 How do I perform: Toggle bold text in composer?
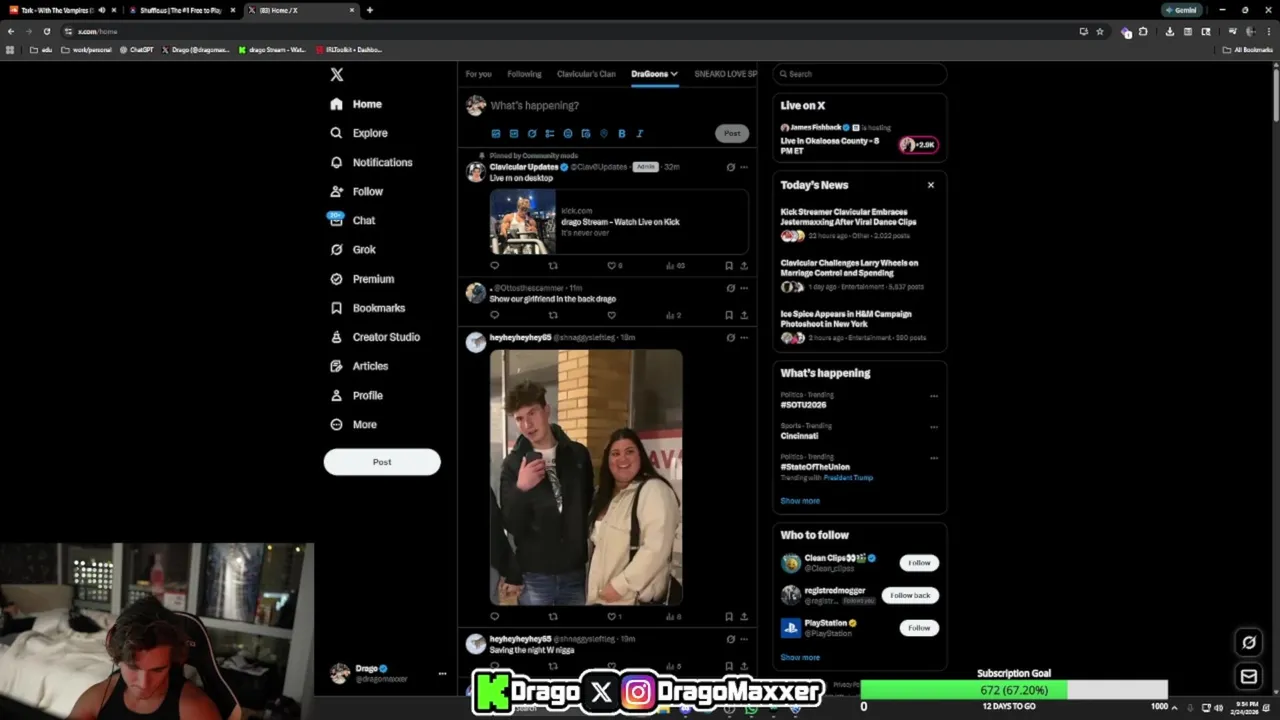click(x=622, y=133)
